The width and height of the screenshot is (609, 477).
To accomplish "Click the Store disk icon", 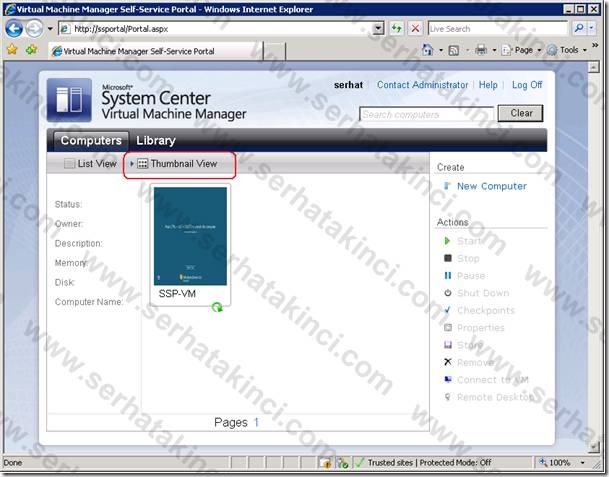I will [447, 345].
